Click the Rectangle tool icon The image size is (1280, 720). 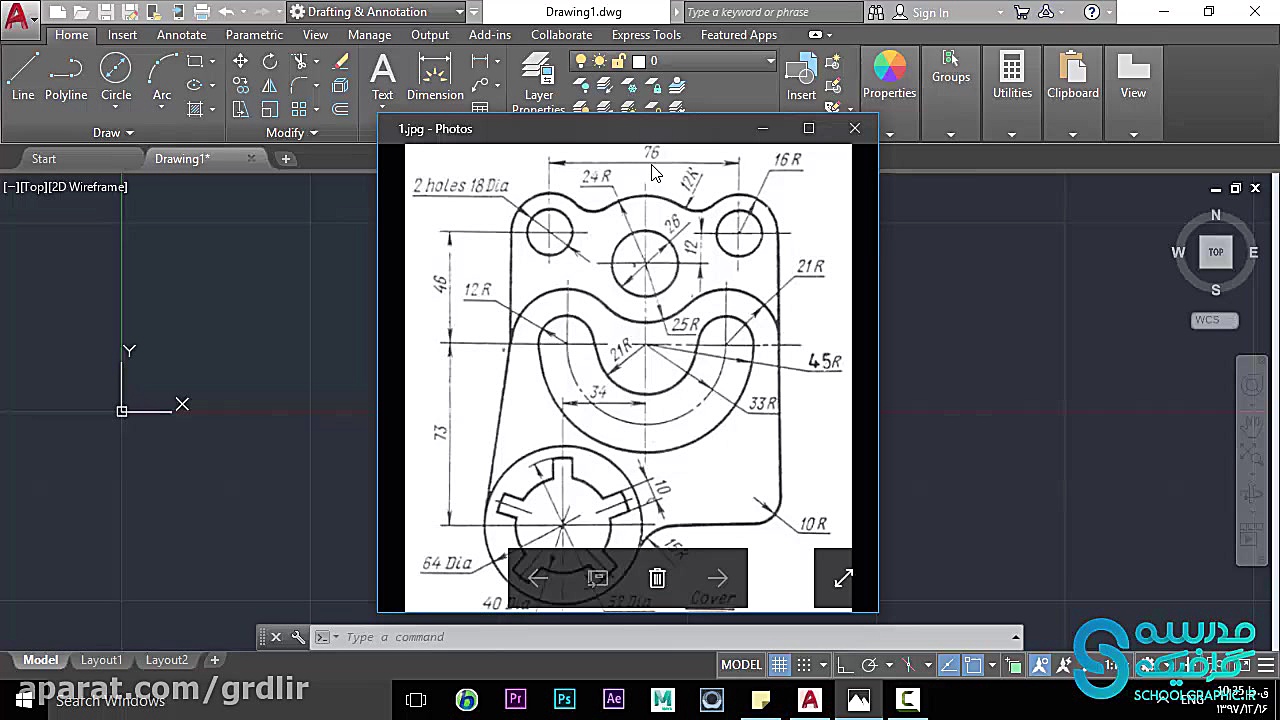pyautogui.click(x=195, y=61)
